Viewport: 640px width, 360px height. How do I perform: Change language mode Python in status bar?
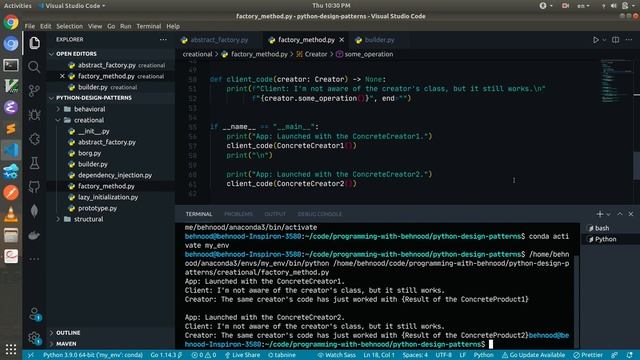tap(484, 355)
